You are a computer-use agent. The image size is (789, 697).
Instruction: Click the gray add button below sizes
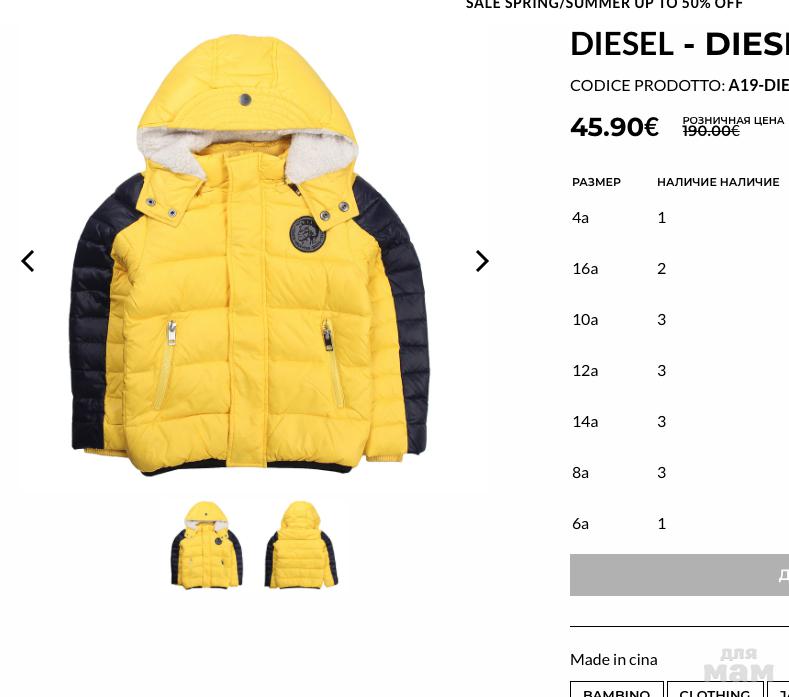679,575
